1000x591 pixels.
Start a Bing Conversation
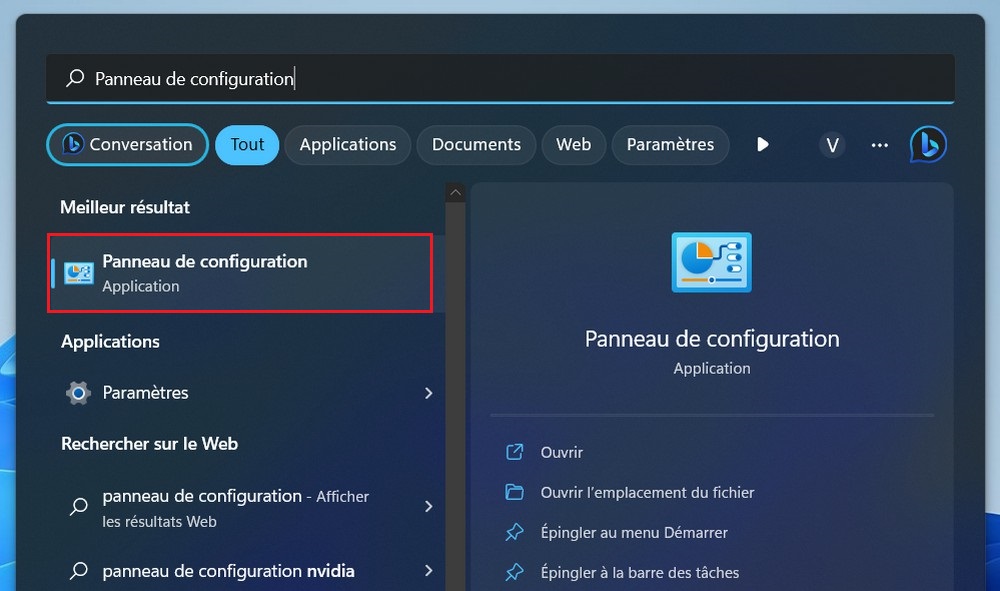click(127, 145)
